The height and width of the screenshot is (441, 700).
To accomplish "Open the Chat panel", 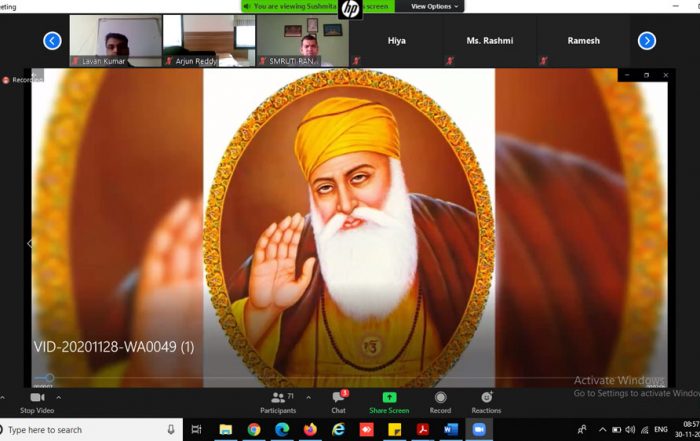I will 338,403.
